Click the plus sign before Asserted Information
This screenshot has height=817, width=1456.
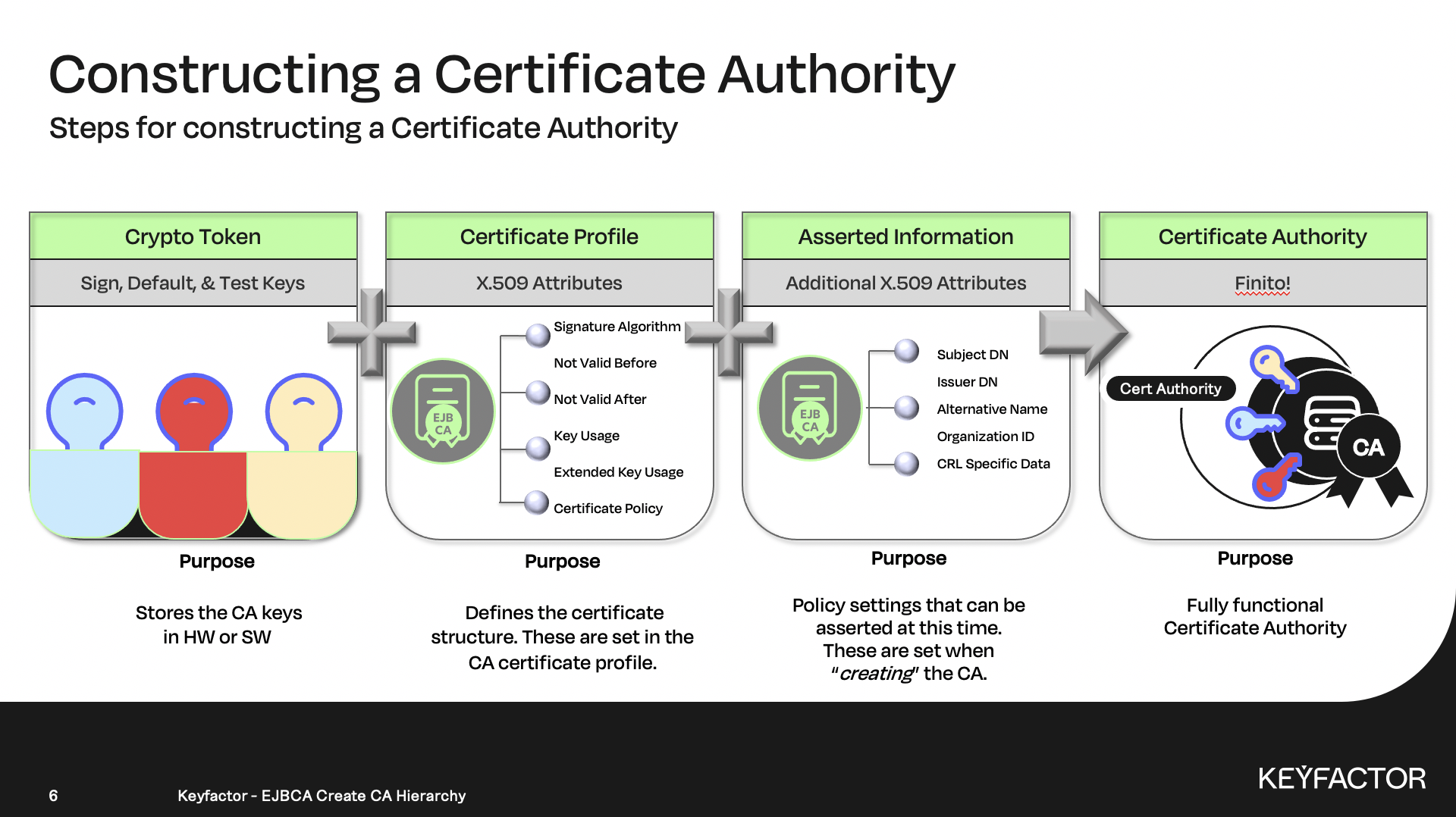click(x=729, y=332)
